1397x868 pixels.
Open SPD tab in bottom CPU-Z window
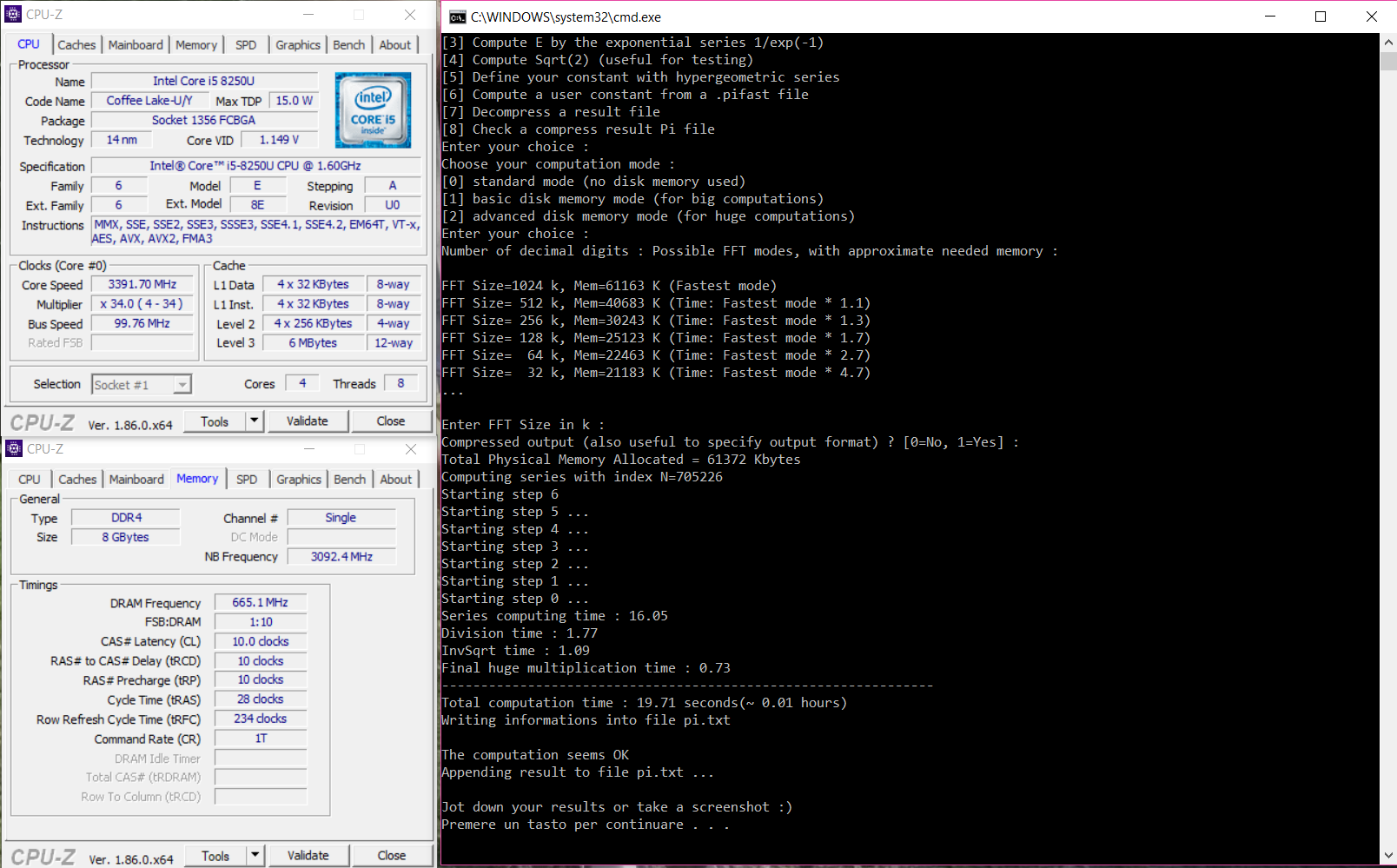247,480
